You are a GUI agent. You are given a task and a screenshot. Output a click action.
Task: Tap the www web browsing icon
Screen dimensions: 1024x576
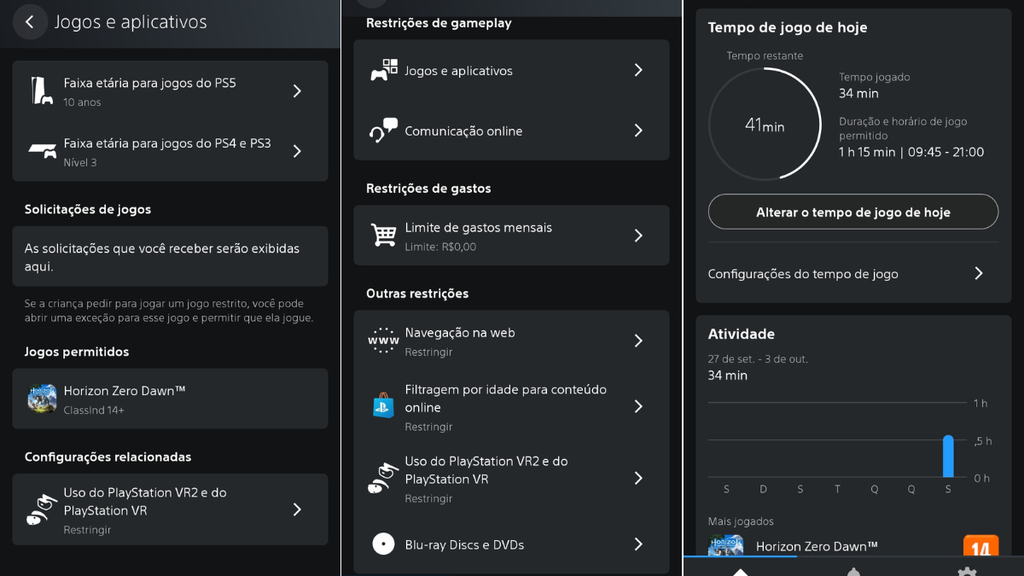click(383, 341)
